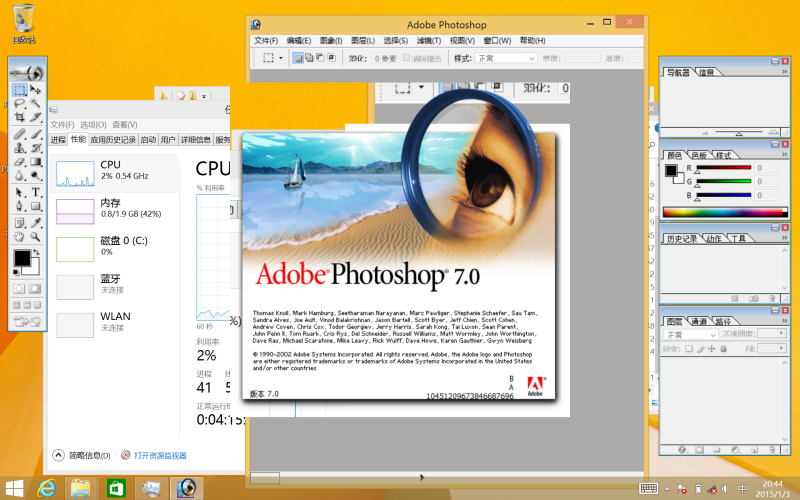Click the feather 羽化 input field
Image resolution: width=800 pixels, height=500 pixels.
[385, 58]
